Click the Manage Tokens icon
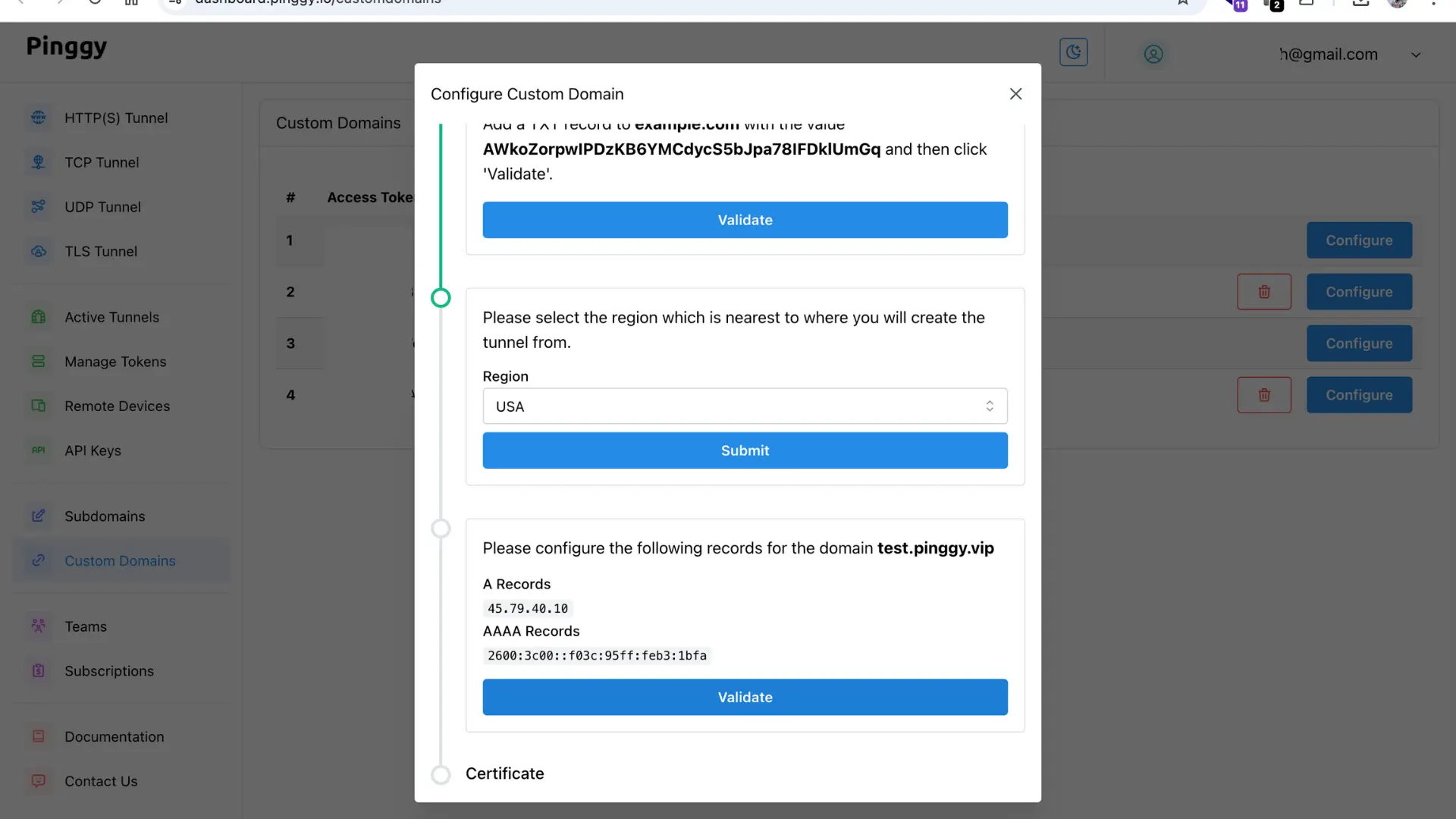 tap(39, 362)
